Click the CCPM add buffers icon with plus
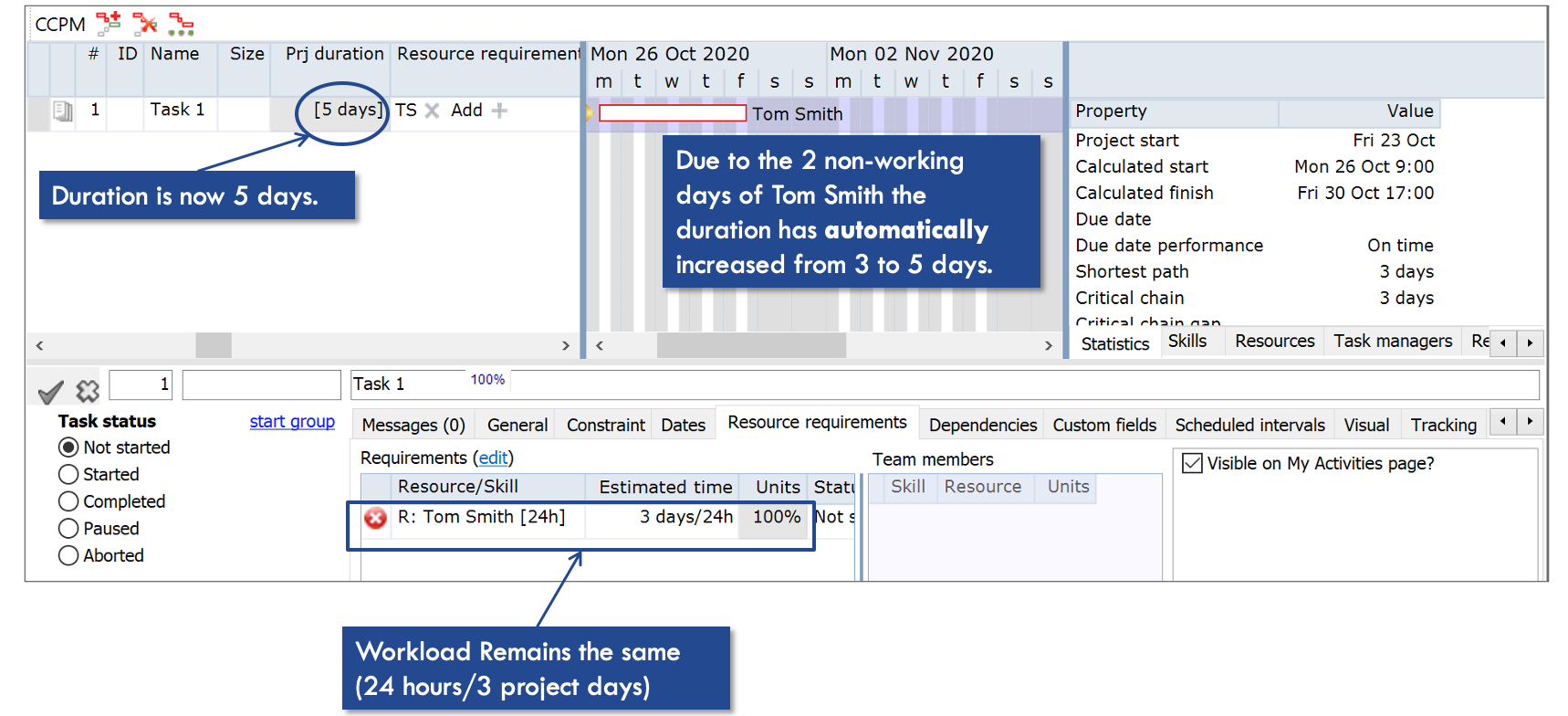 pyautogui.click(x=109, y=23)
